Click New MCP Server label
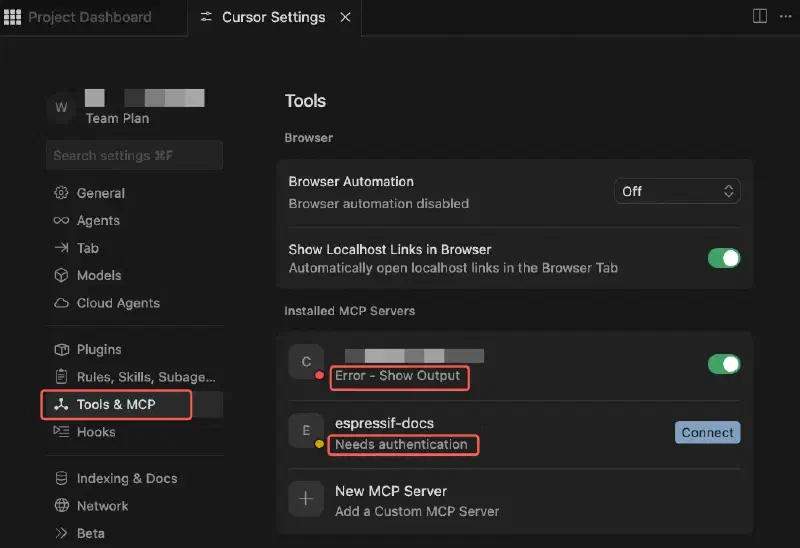Viewport: 800px width, 548px height. [391, 491]
